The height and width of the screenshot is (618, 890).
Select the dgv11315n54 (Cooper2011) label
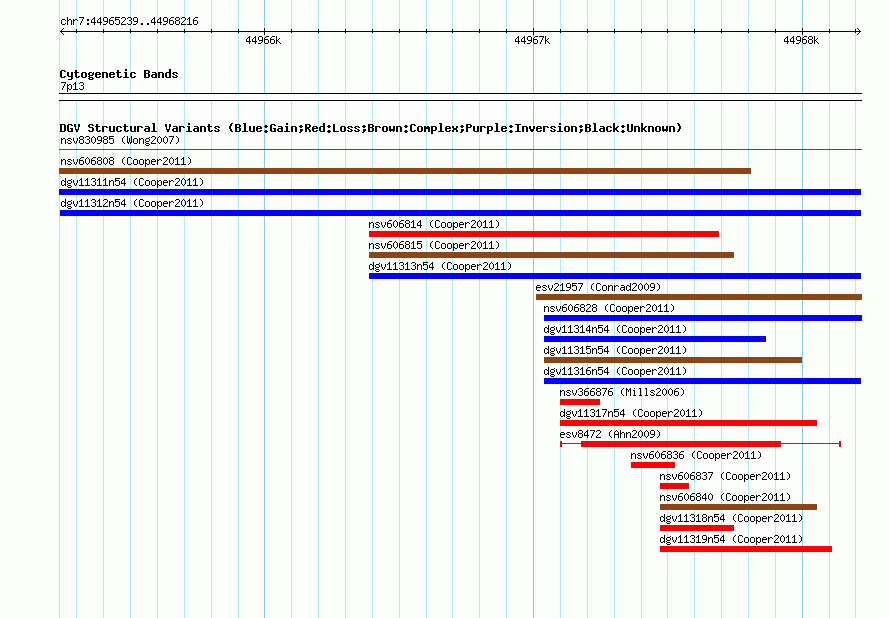click(615, 350)
